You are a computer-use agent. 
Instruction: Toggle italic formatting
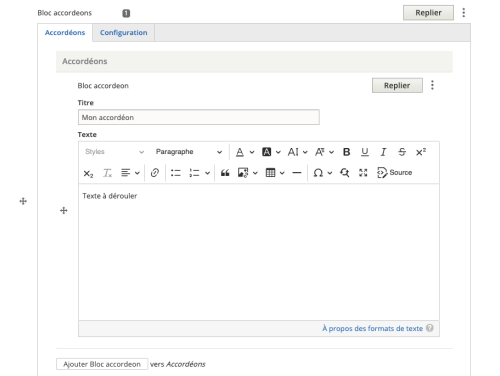383,152
